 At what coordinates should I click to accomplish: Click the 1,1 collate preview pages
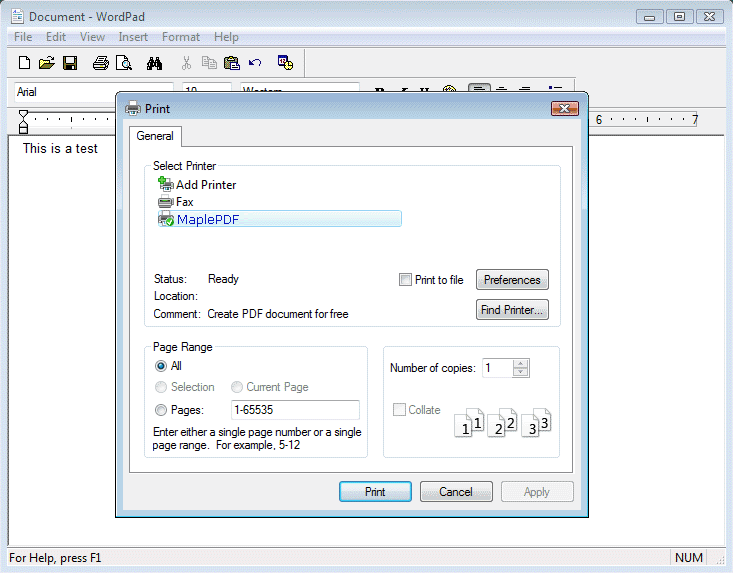pyautogui.click(x=469, y=423)
